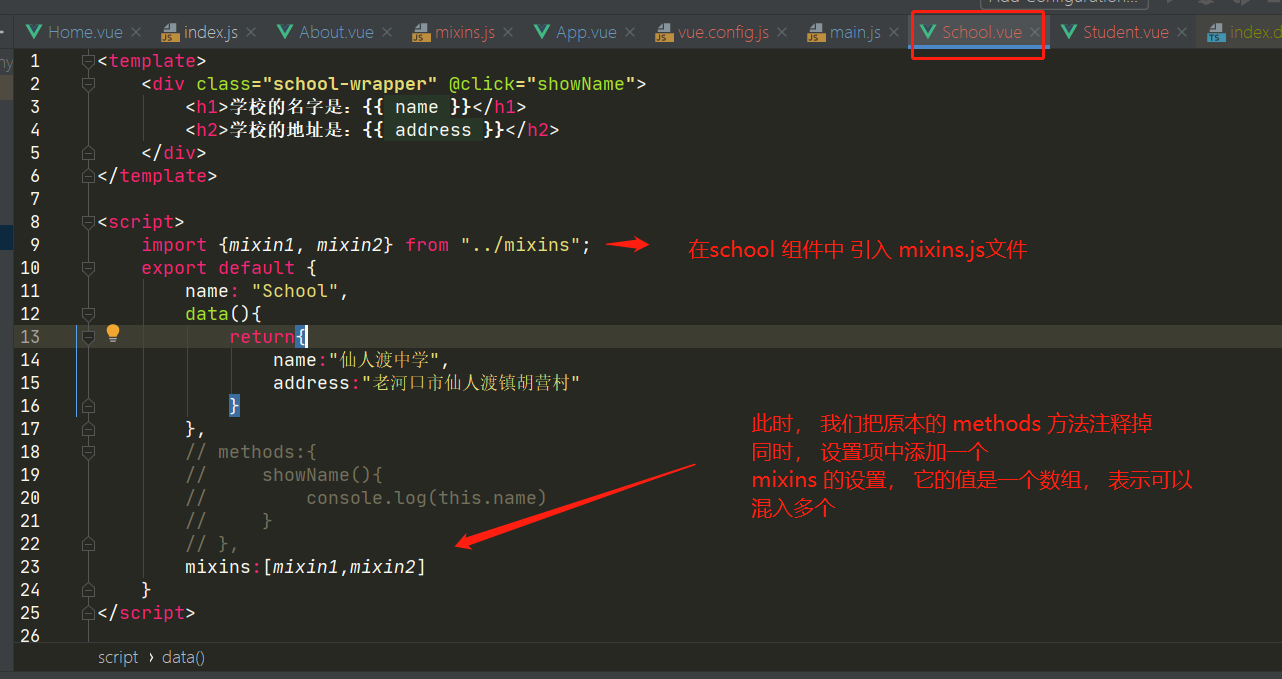Collapse the script block on line 8
This screenshot has width=1282, height=679.
point(88,223)
